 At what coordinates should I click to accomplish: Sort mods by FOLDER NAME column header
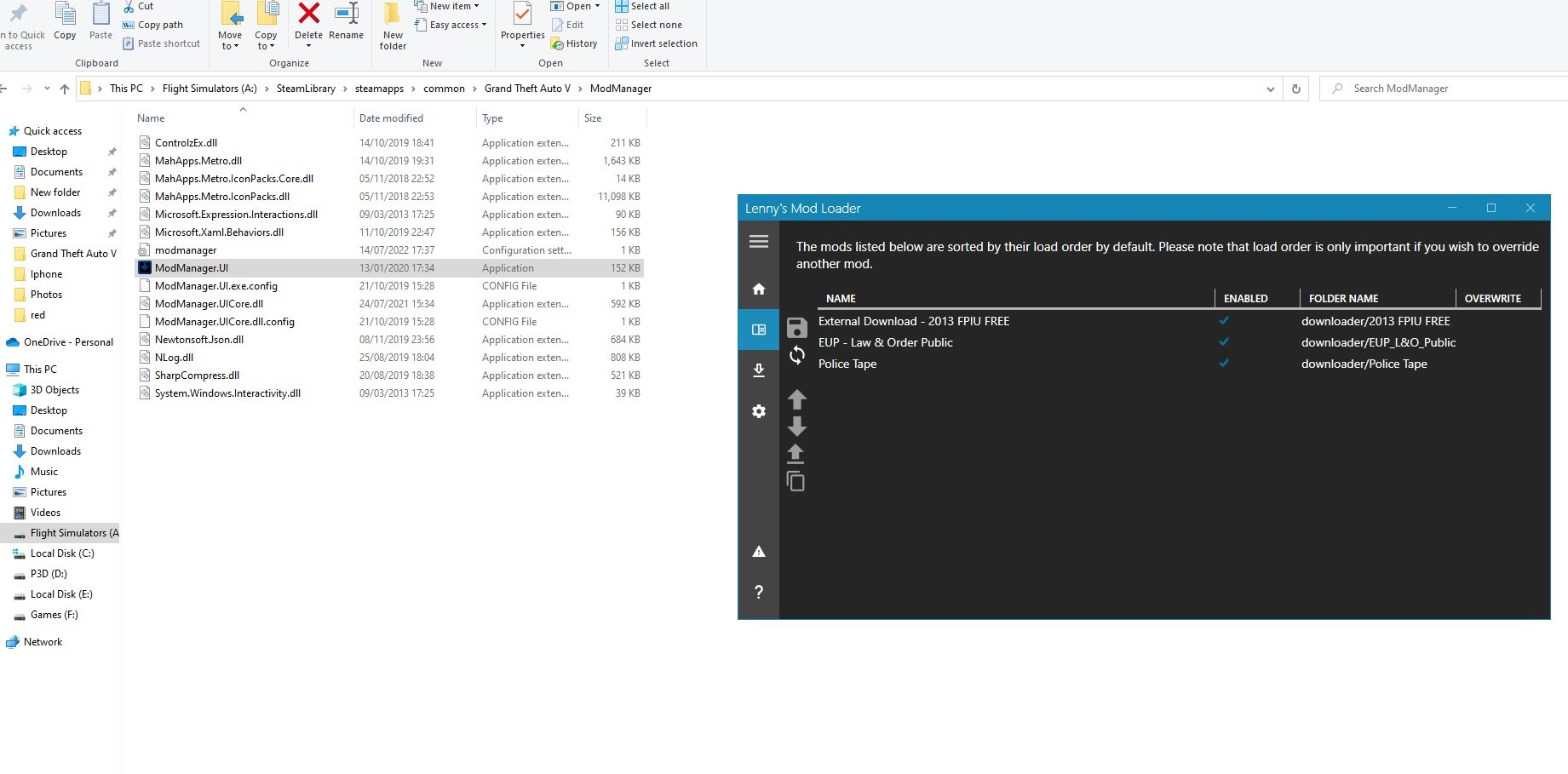[1343, 299]
